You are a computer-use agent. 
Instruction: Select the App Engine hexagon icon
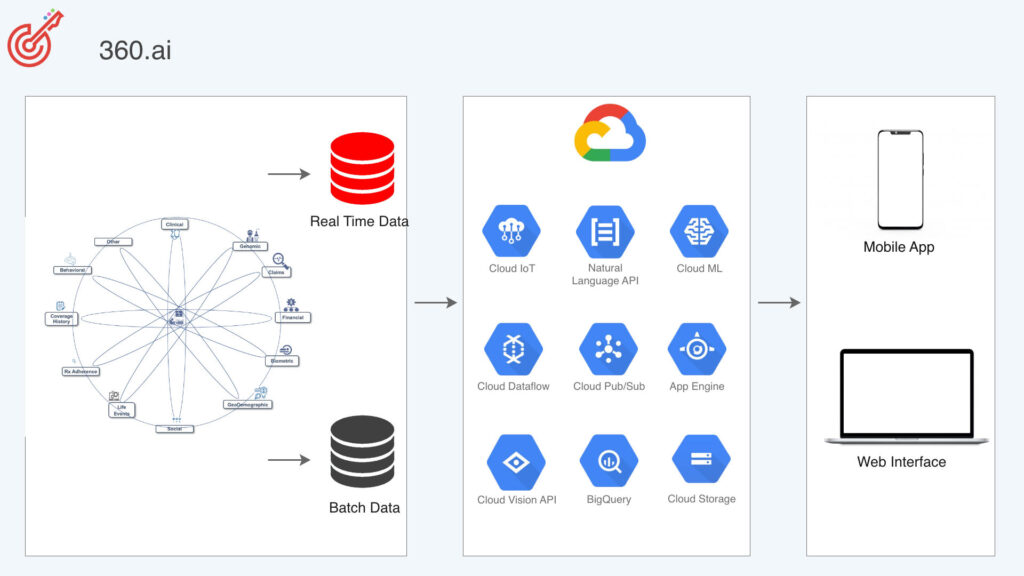point(697,349)
